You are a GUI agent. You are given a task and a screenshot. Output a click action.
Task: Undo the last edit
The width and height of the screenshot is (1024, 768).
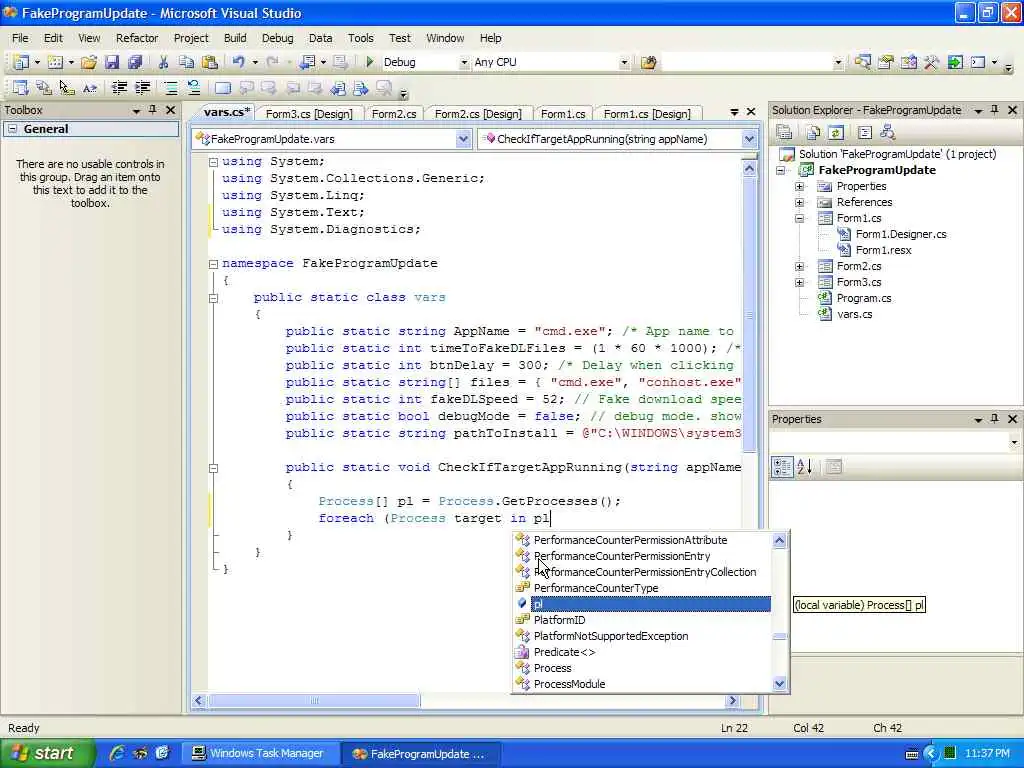(x=238, y=62)
